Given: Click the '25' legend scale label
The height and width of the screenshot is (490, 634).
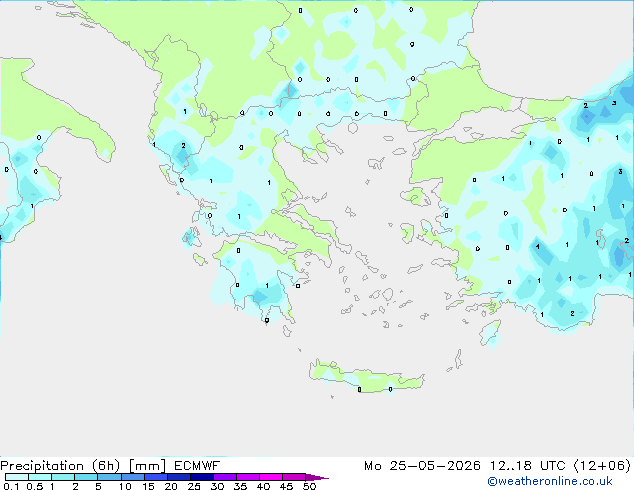Looking at the screenshot, I should coord(194,486).
